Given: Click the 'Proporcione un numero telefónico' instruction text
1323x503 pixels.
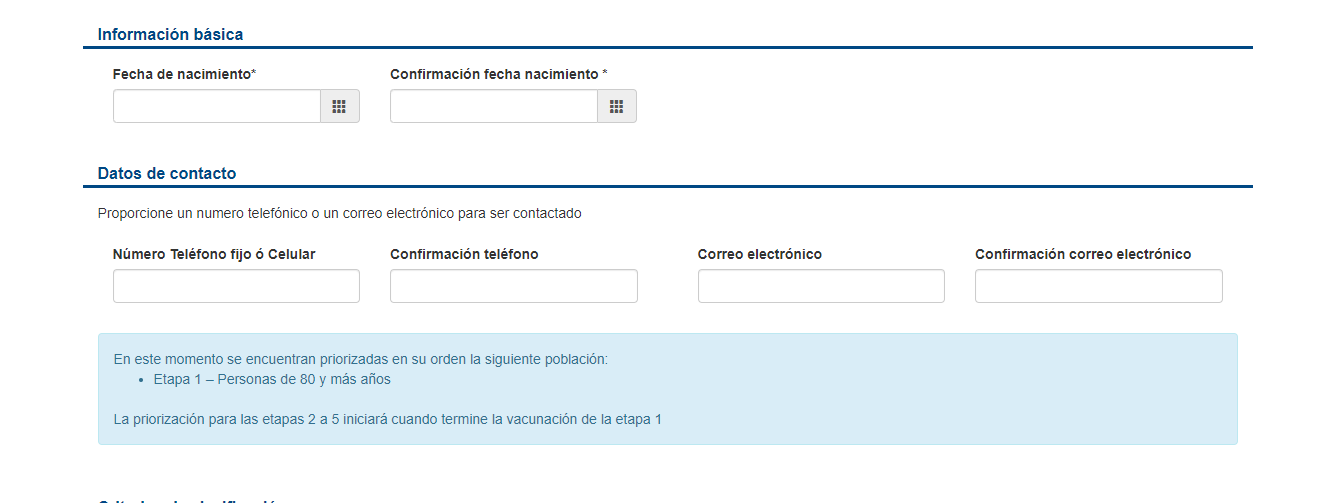Looking at the screenshot, I should coord(339,213).
